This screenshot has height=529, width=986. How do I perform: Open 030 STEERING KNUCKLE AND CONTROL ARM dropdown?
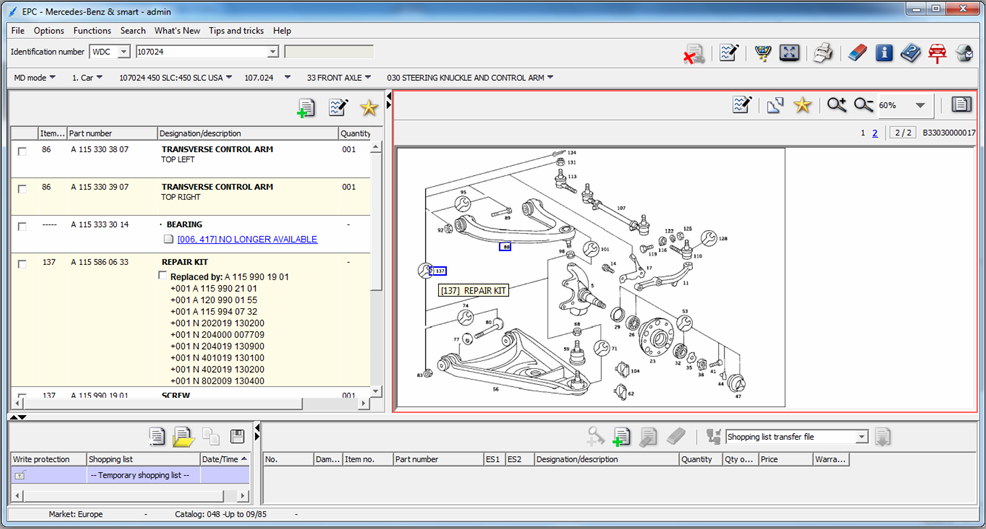470,77
